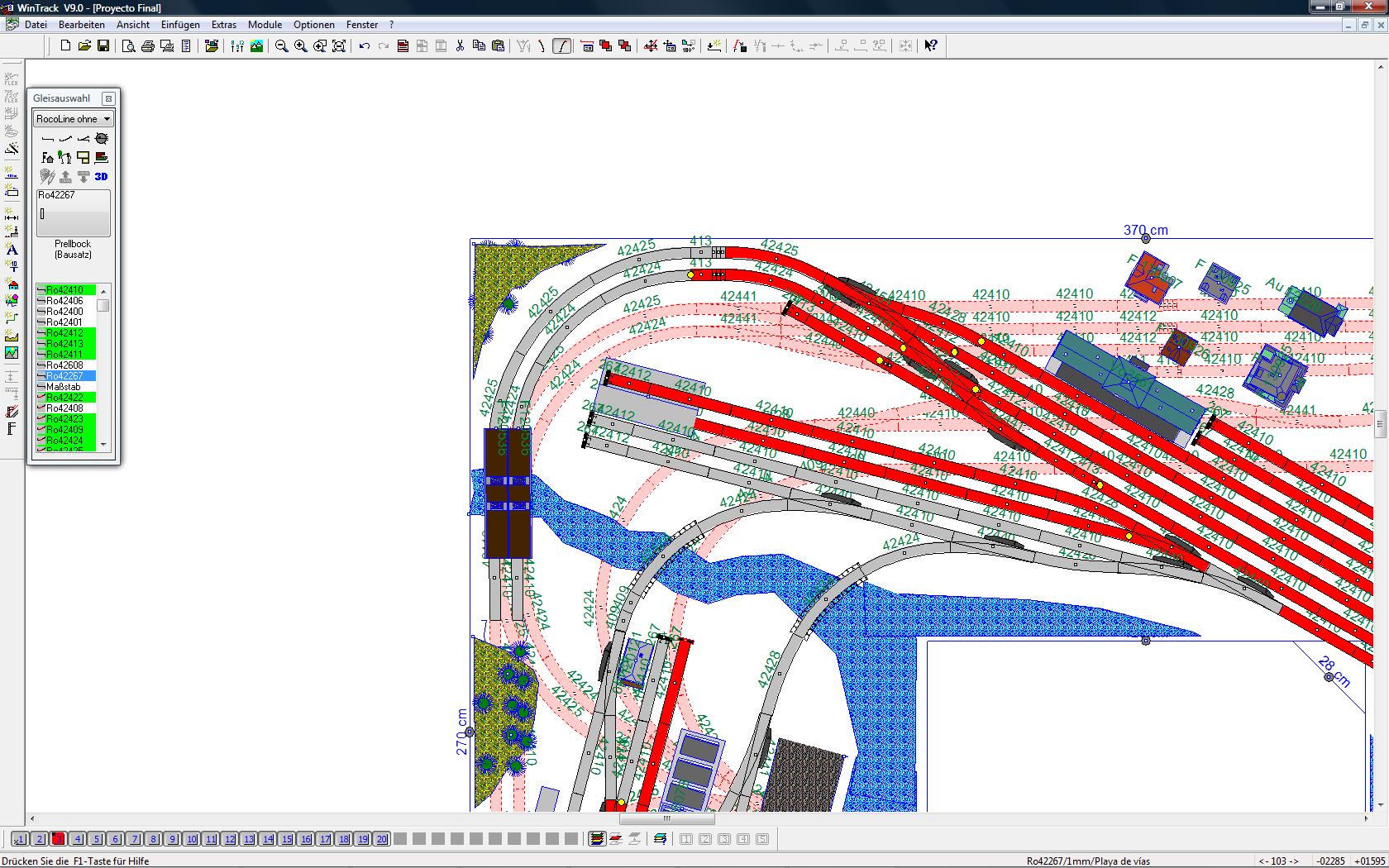Click the track list scroll up arrow
Image resolution: width=1389 pixels, height=868 pixels.
pyautogui.click(x=103, y=291)
